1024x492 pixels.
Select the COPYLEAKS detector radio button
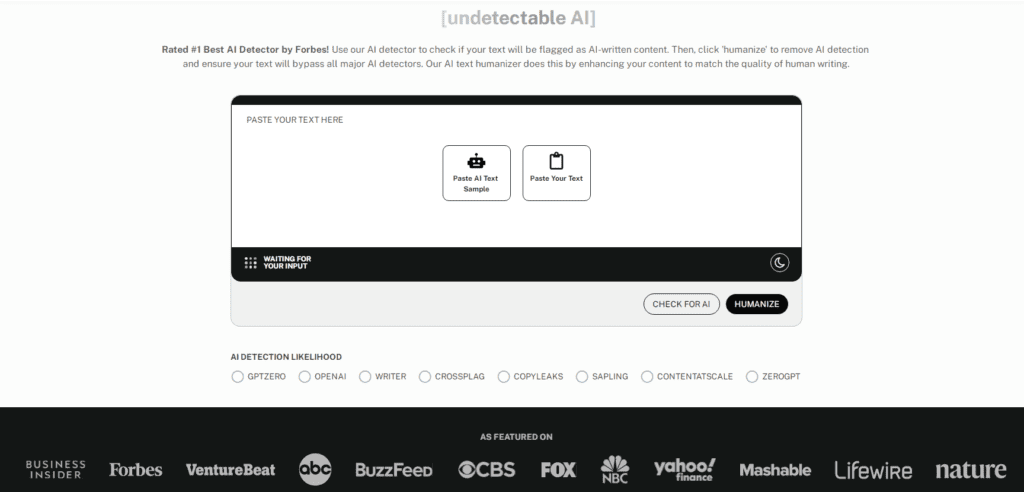coord(503,377)
